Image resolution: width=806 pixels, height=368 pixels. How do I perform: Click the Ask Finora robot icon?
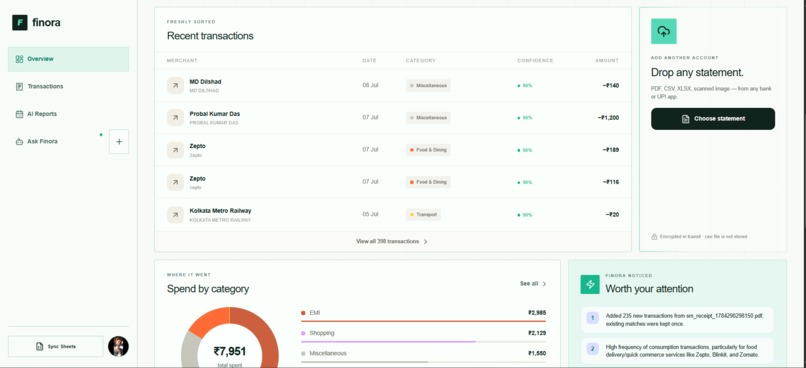click(20, 142)
